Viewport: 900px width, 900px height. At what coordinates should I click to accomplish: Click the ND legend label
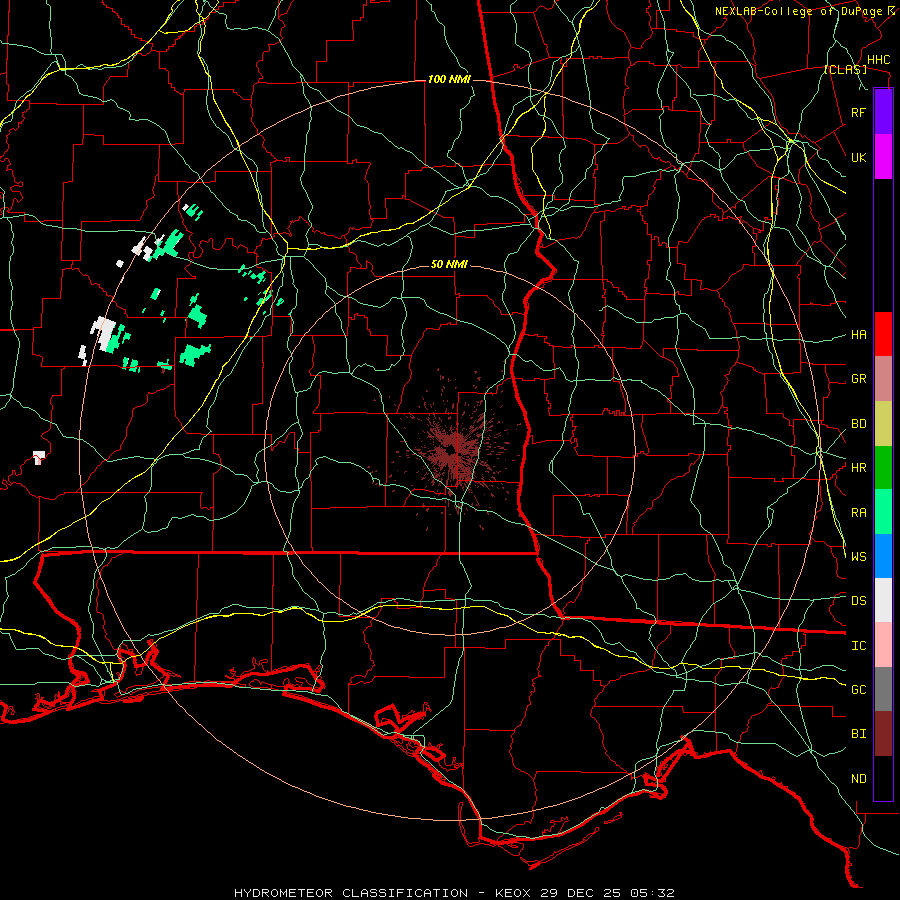pos(858,779)
